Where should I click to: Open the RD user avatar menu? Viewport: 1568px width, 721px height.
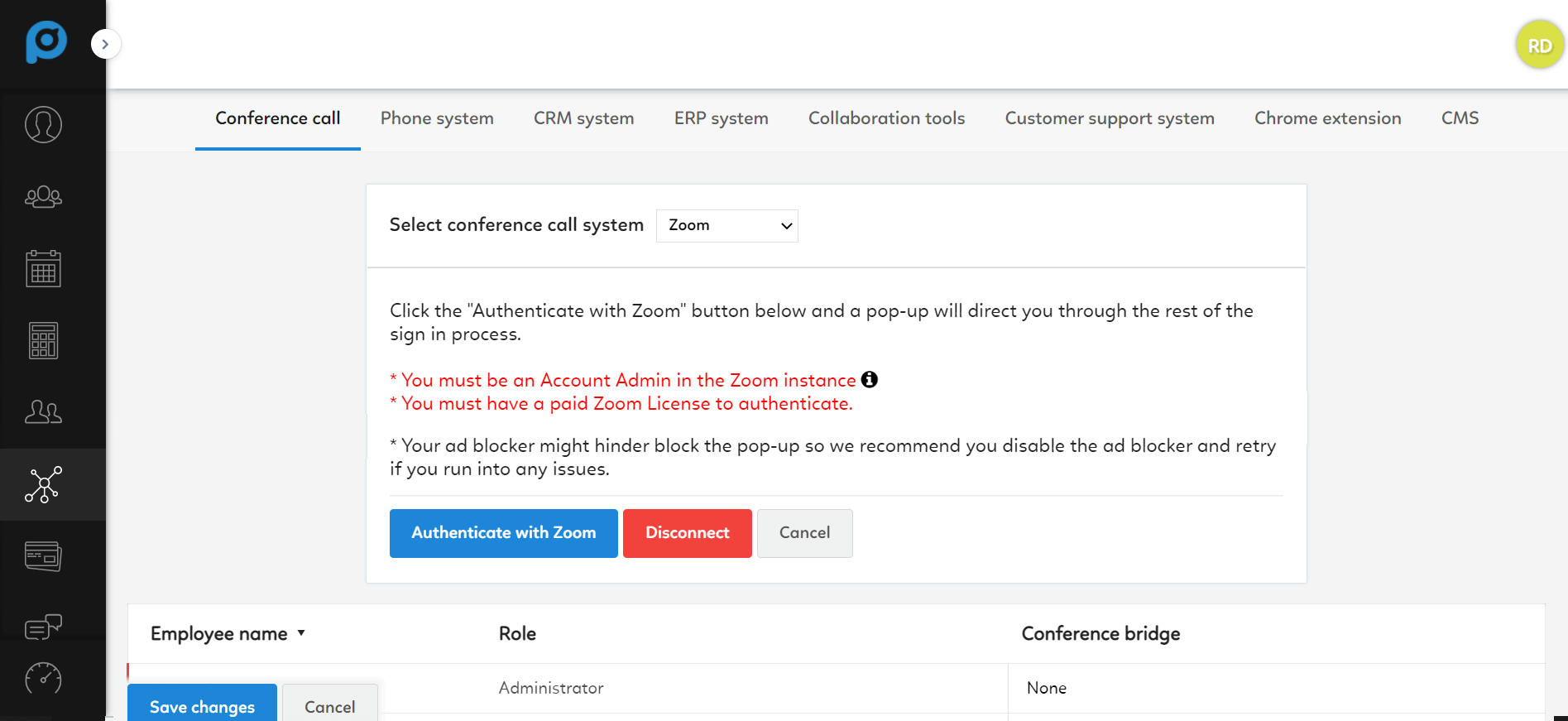(1539, 46)
